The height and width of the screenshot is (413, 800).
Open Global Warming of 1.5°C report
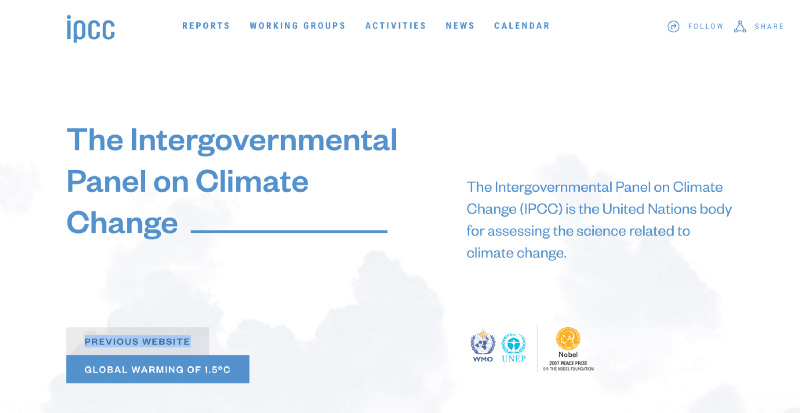coord(158,369)
